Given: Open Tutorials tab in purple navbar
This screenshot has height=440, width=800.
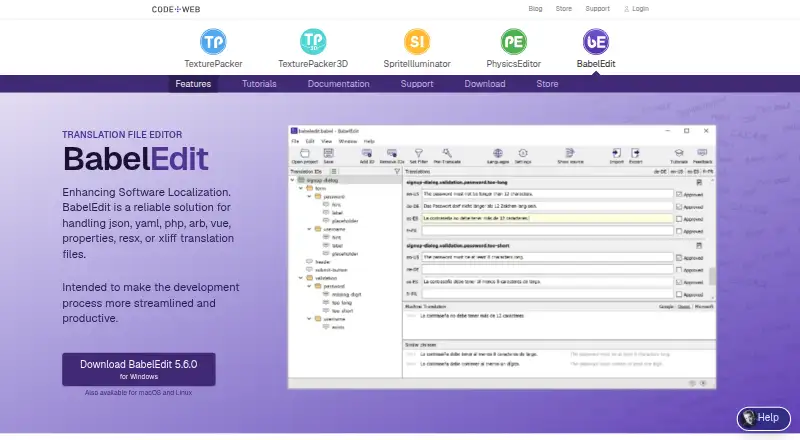Looking at the screenshot, I should 259,84.
